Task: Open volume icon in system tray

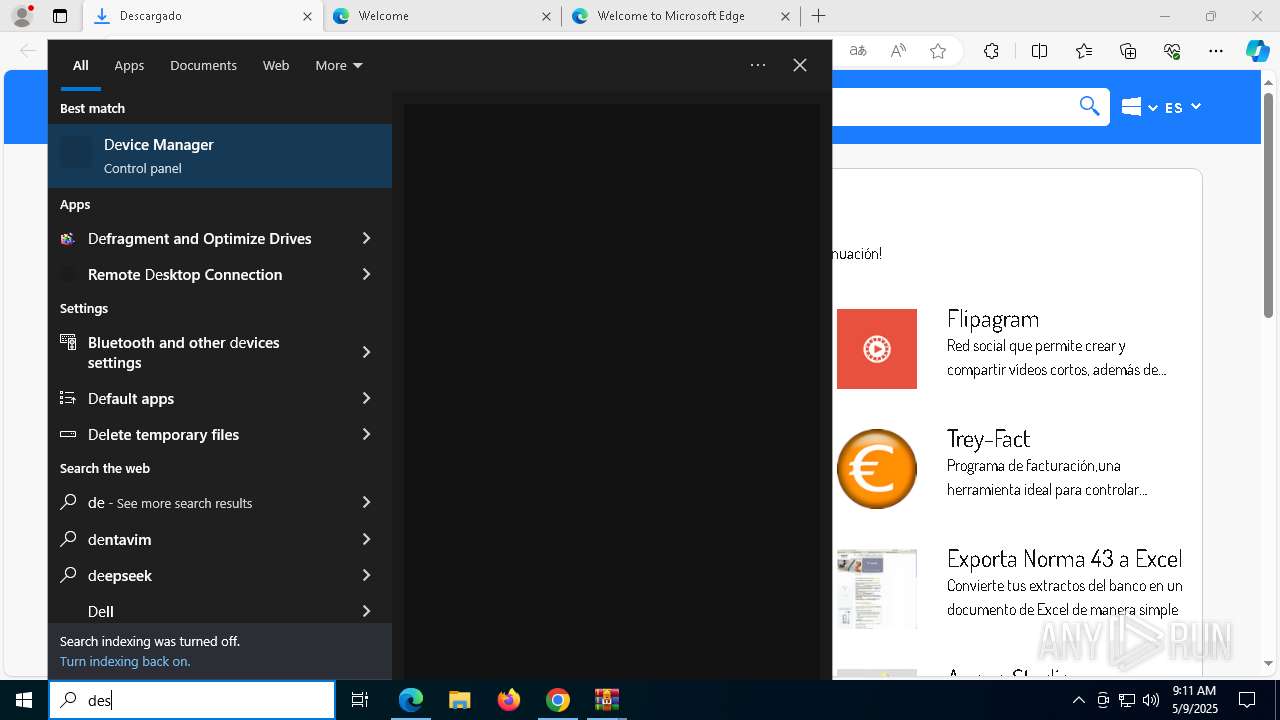Action: 1150,700
